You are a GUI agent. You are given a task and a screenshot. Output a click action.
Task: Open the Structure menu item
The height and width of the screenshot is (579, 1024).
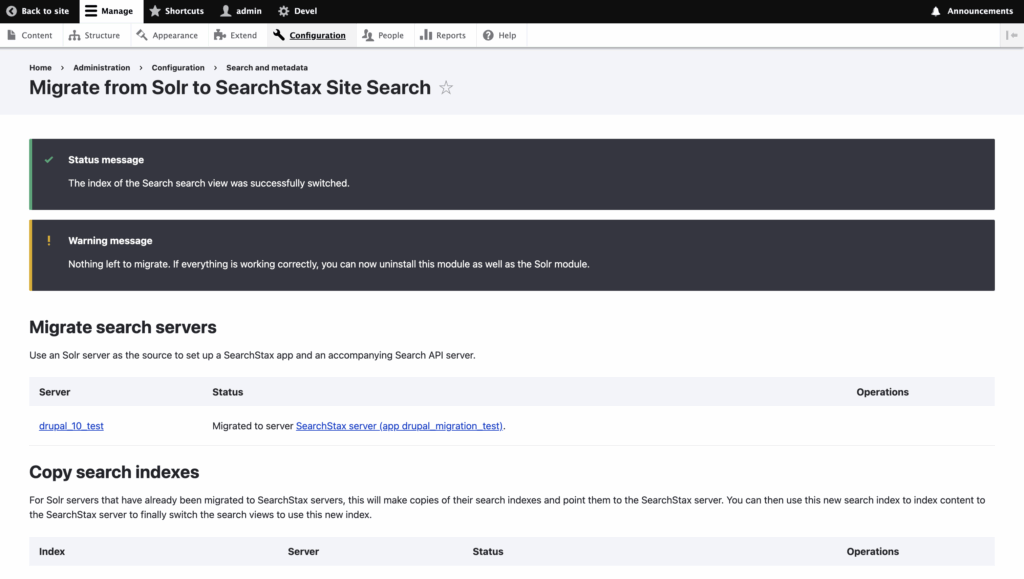coord(95,35)
